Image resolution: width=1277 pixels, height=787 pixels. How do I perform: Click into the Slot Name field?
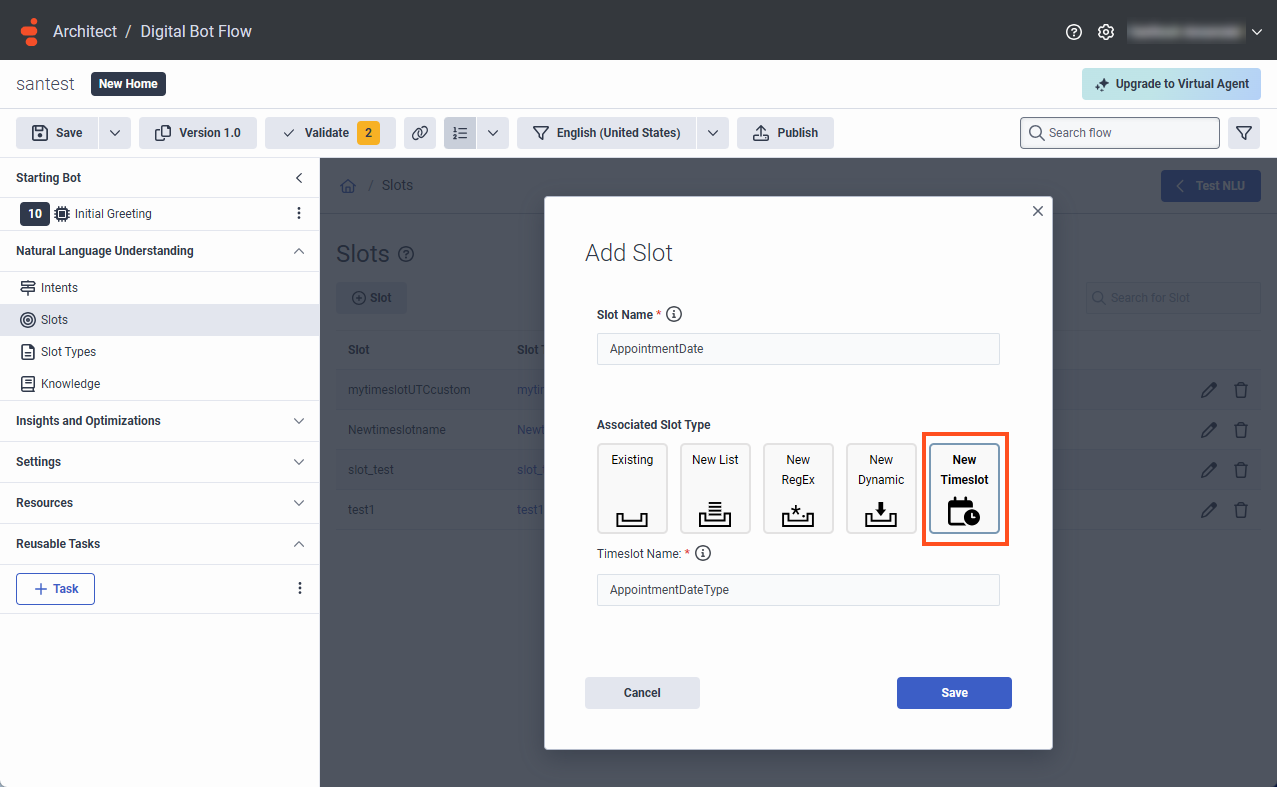[x=797, y=349]
